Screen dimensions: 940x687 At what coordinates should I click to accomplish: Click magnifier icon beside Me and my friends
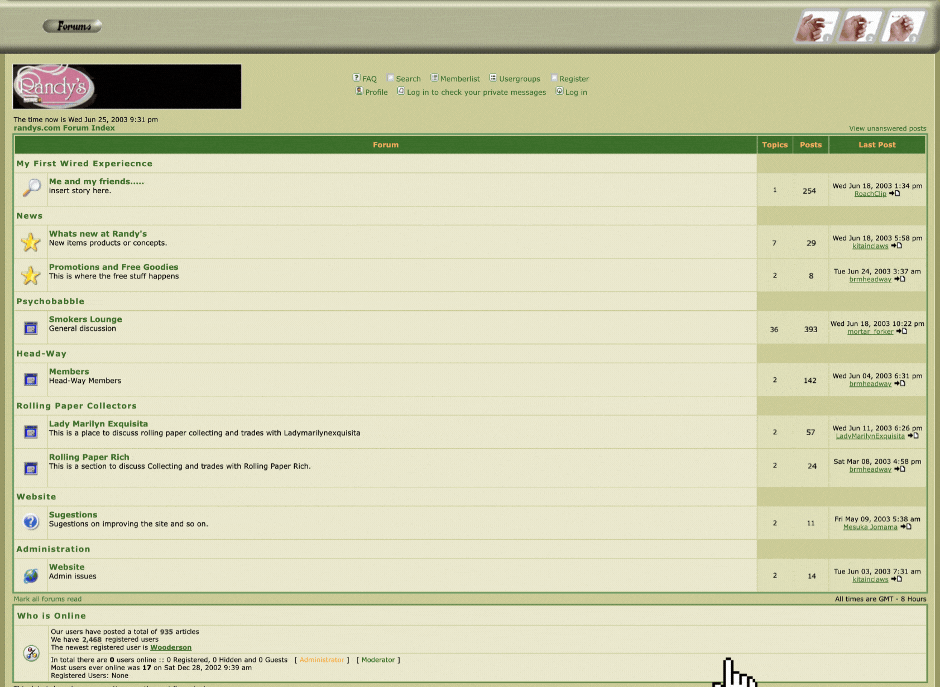(x=31, y=188)
